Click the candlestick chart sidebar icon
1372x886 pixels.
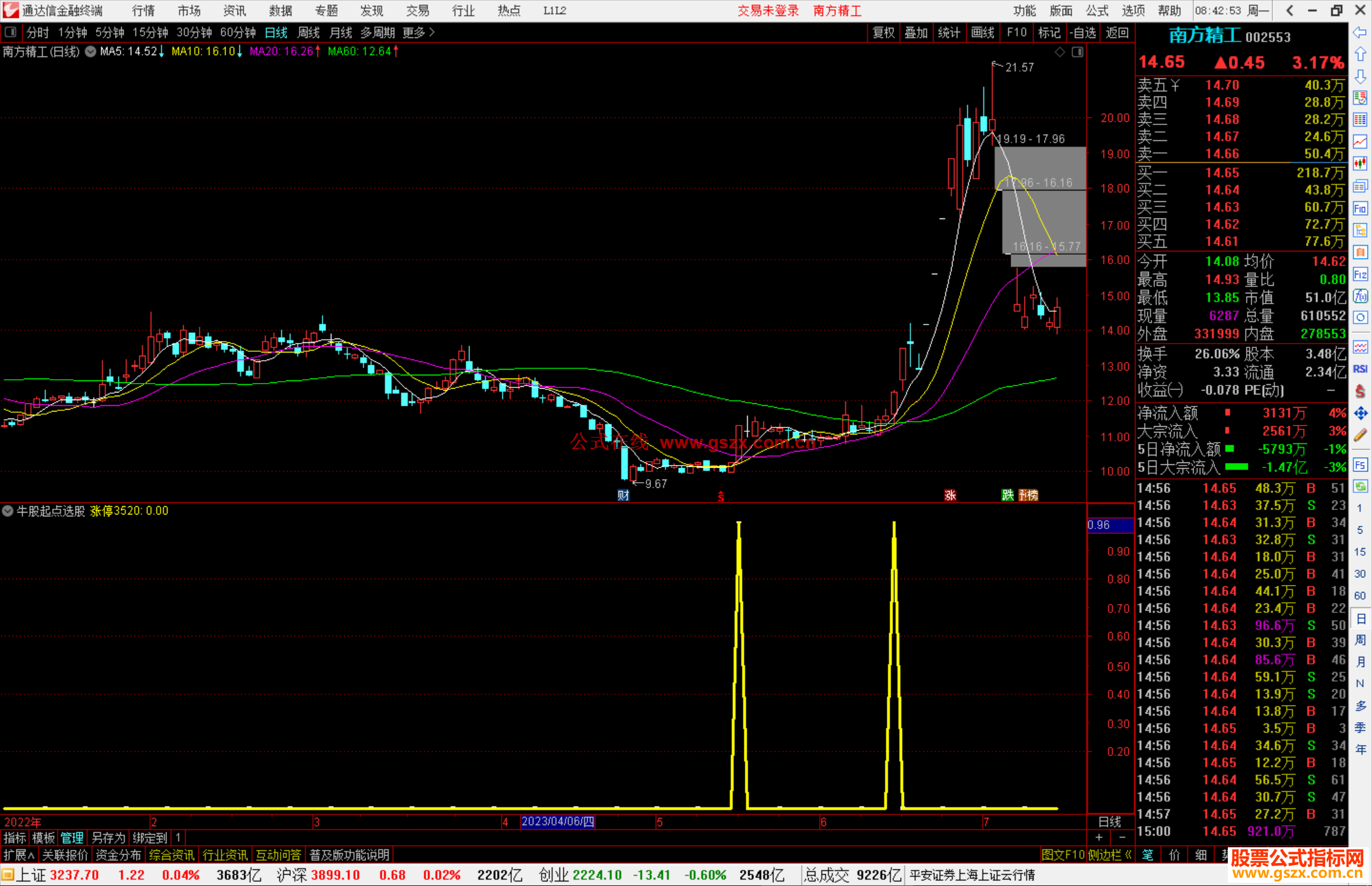point(1360,164)
